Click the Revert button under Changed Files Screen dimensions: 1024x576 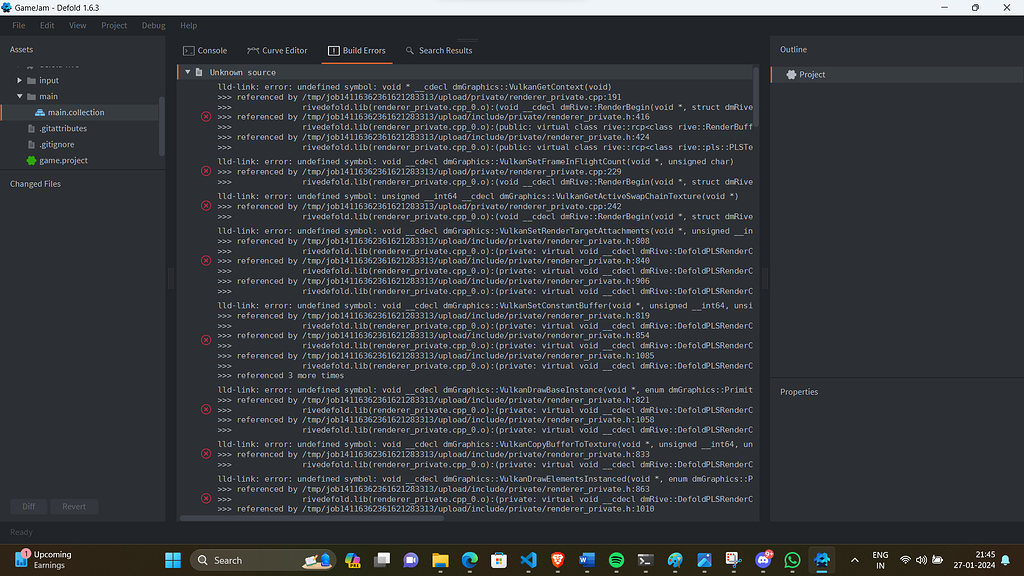[x=74, y=506]
